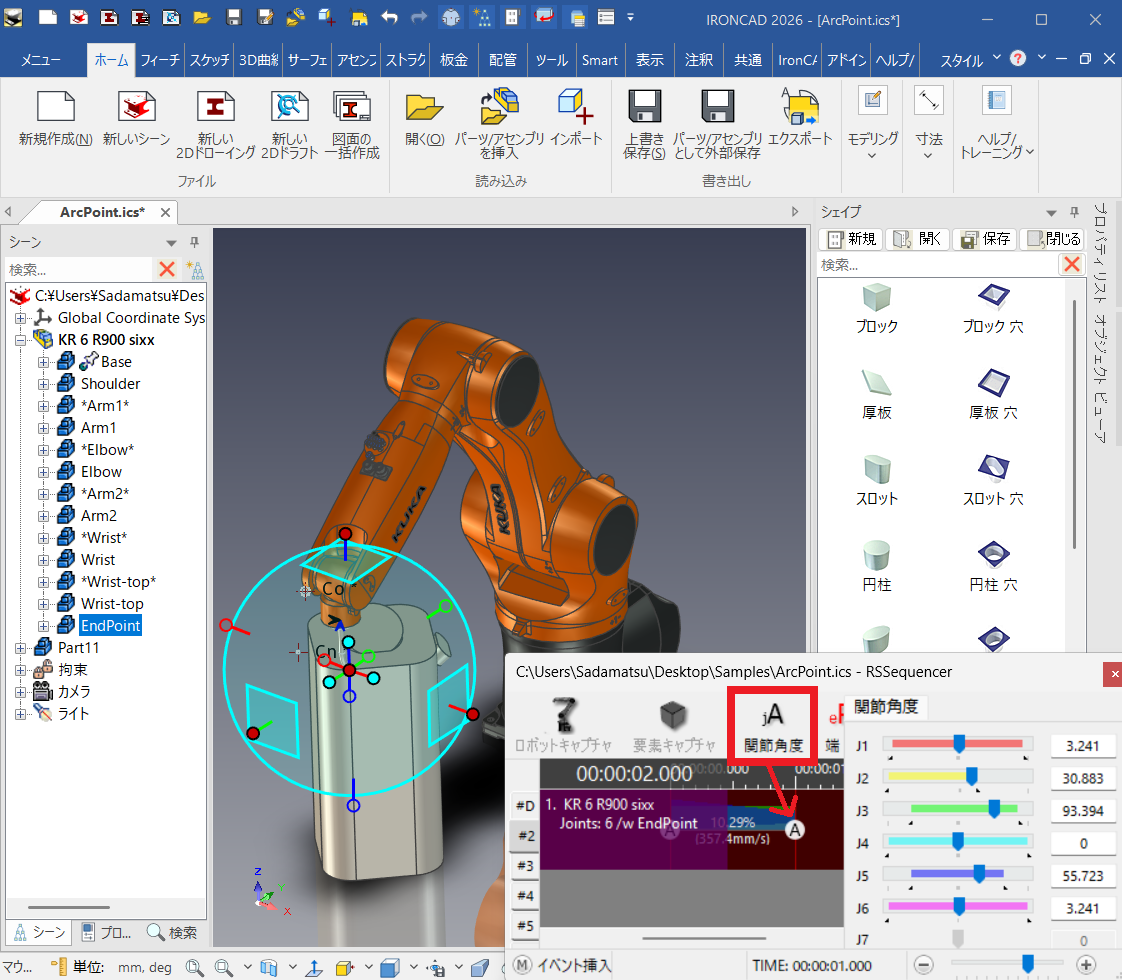The height and width of the screenshot is (980, 1122).
Task: Switch to the スケッチ ribbon tab
Action: click(209, 60)
